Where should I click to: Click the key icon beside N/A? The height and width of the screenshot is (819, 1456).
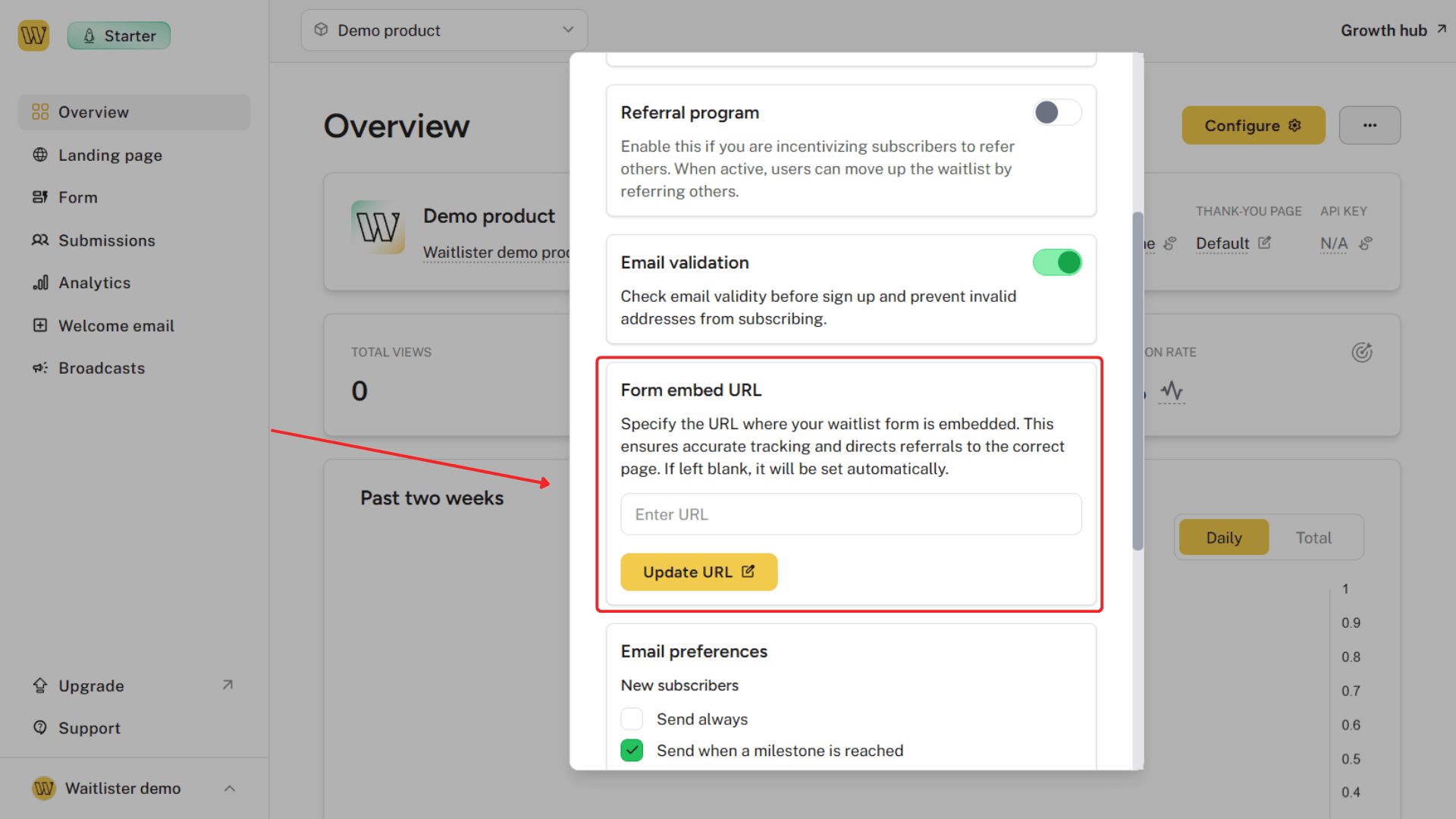click(1366, 243)
